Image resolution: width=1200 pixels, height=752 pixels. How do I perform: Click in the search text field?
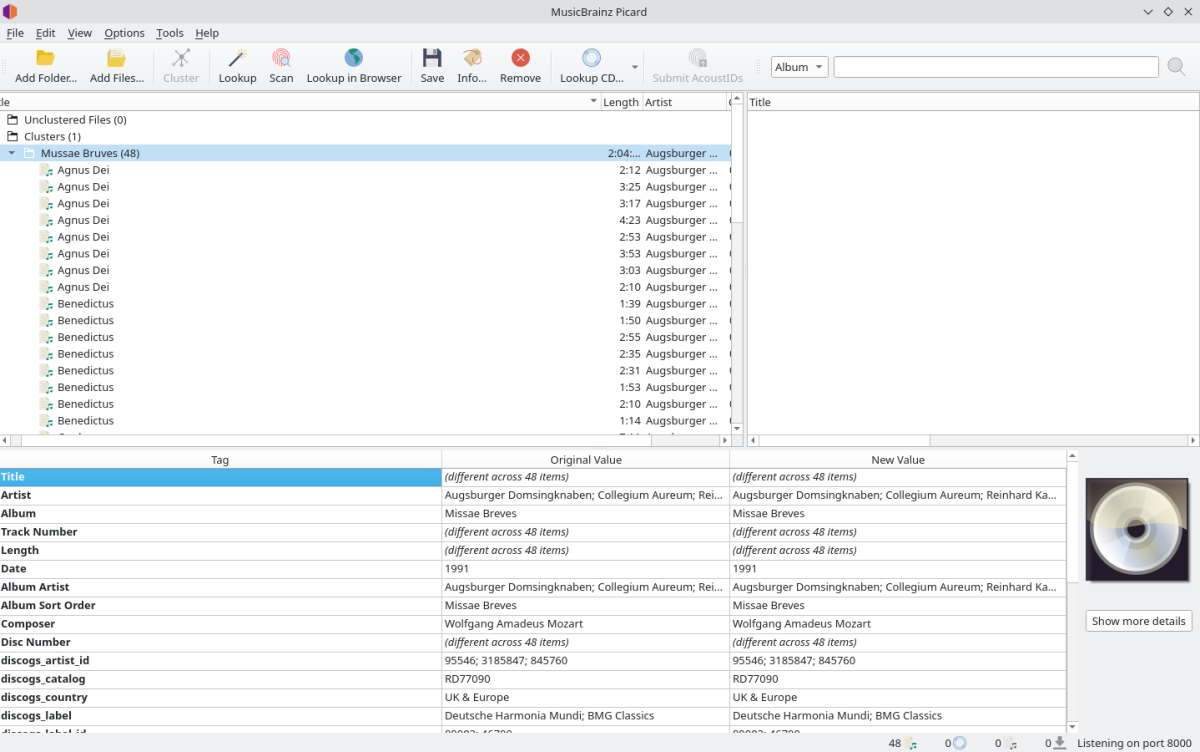995,67
